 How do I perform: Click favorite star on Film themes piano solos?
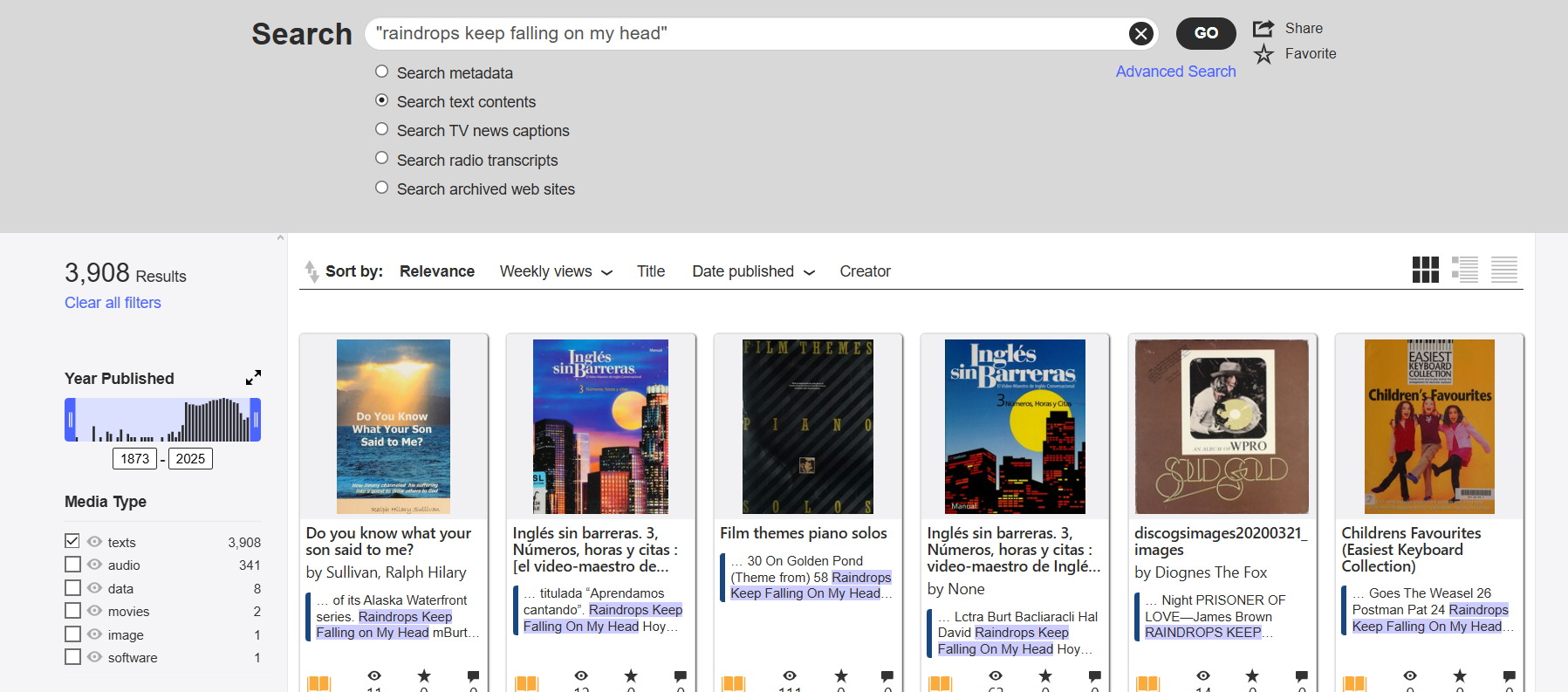841,676
